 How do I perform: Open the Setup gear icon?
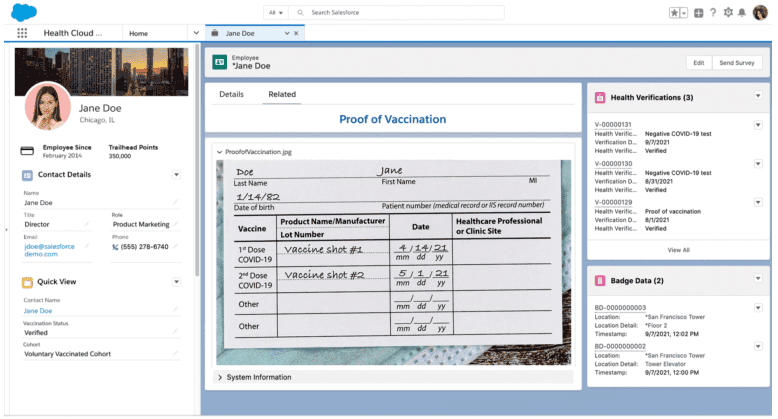tap(728, 13)
